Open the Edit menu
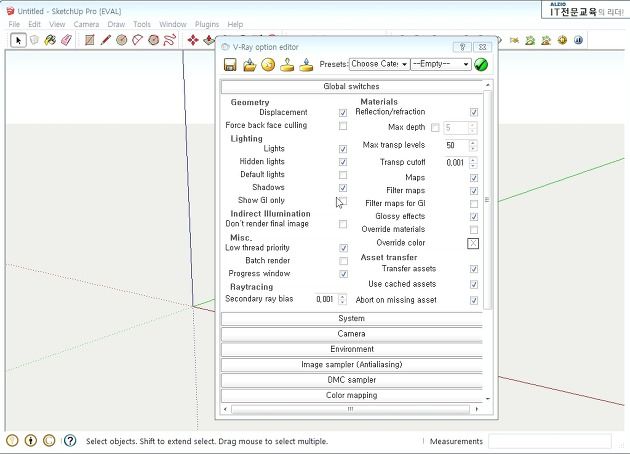This screenshot has height=454, width=630. click(x=35, y=25)
